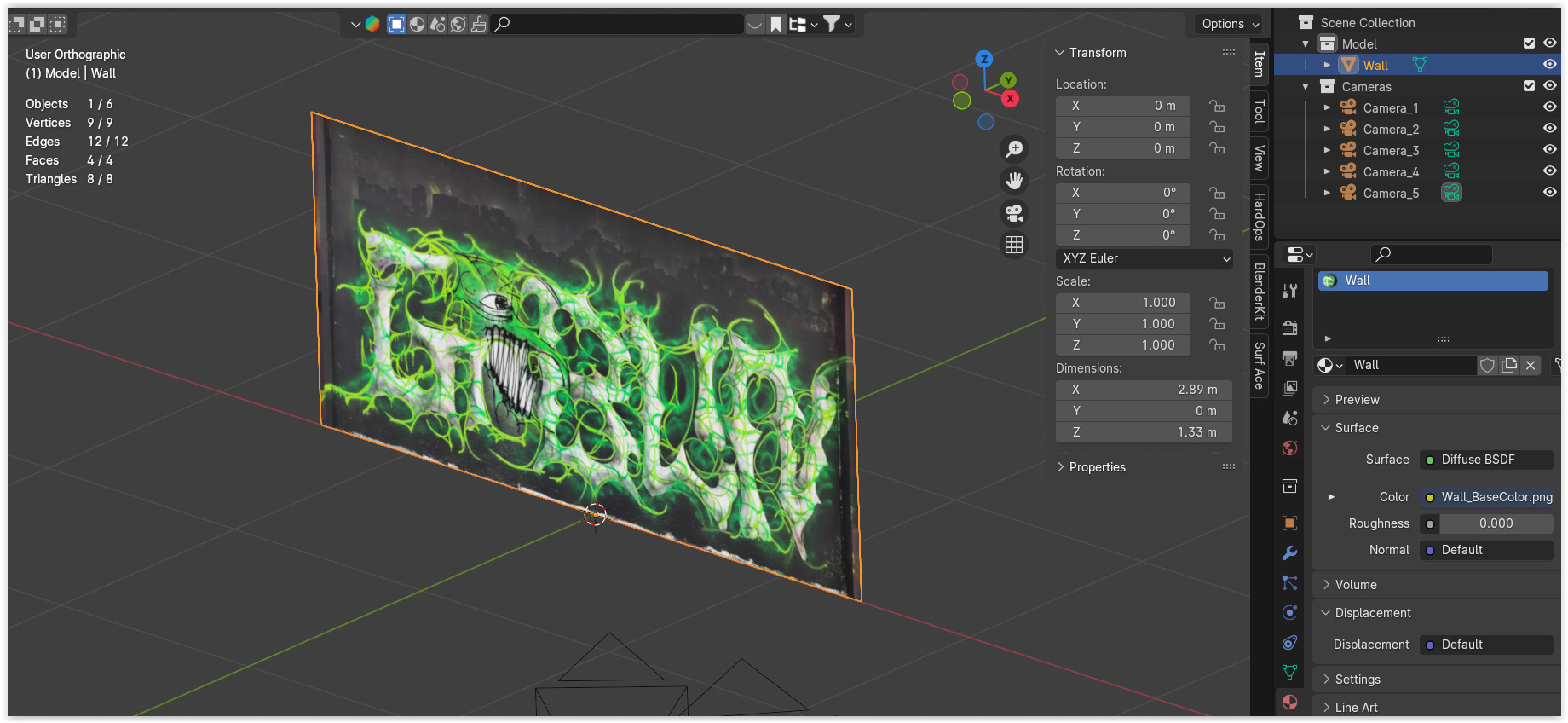
Task: Open the outliner filter dropdown
Action: pyautogui.click(x=838, y=24)
